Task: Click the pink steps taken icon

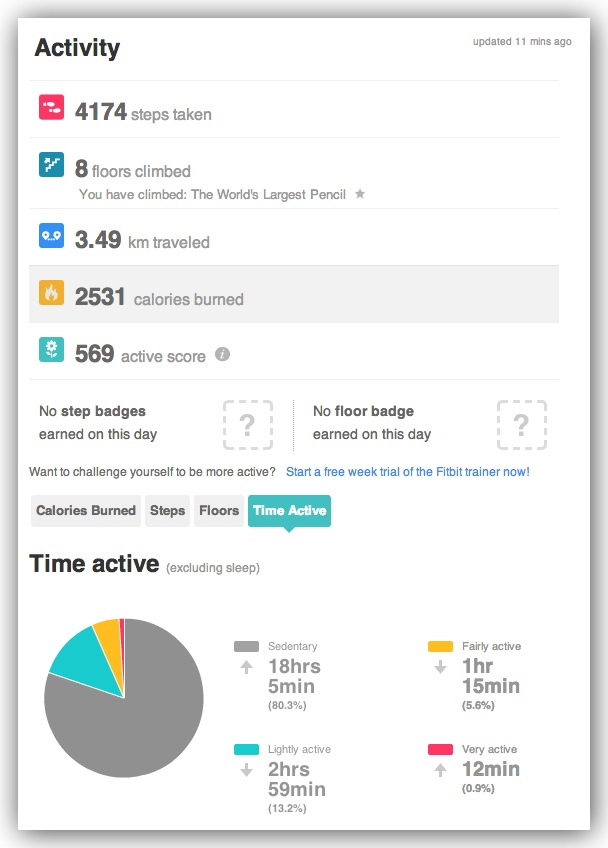Action: pos(51,108)
